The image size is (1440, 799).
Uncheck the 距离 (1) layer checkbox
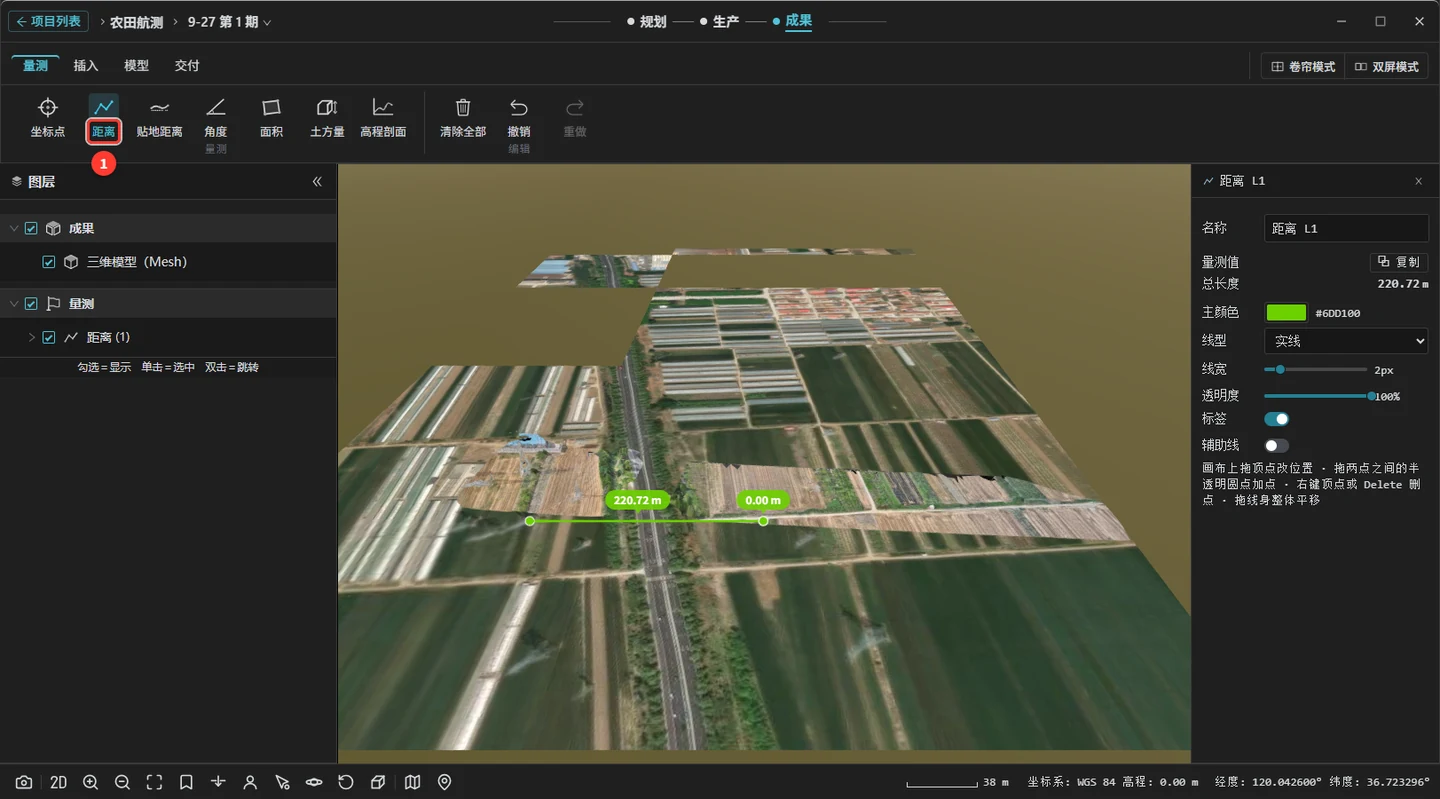(49, 338)
